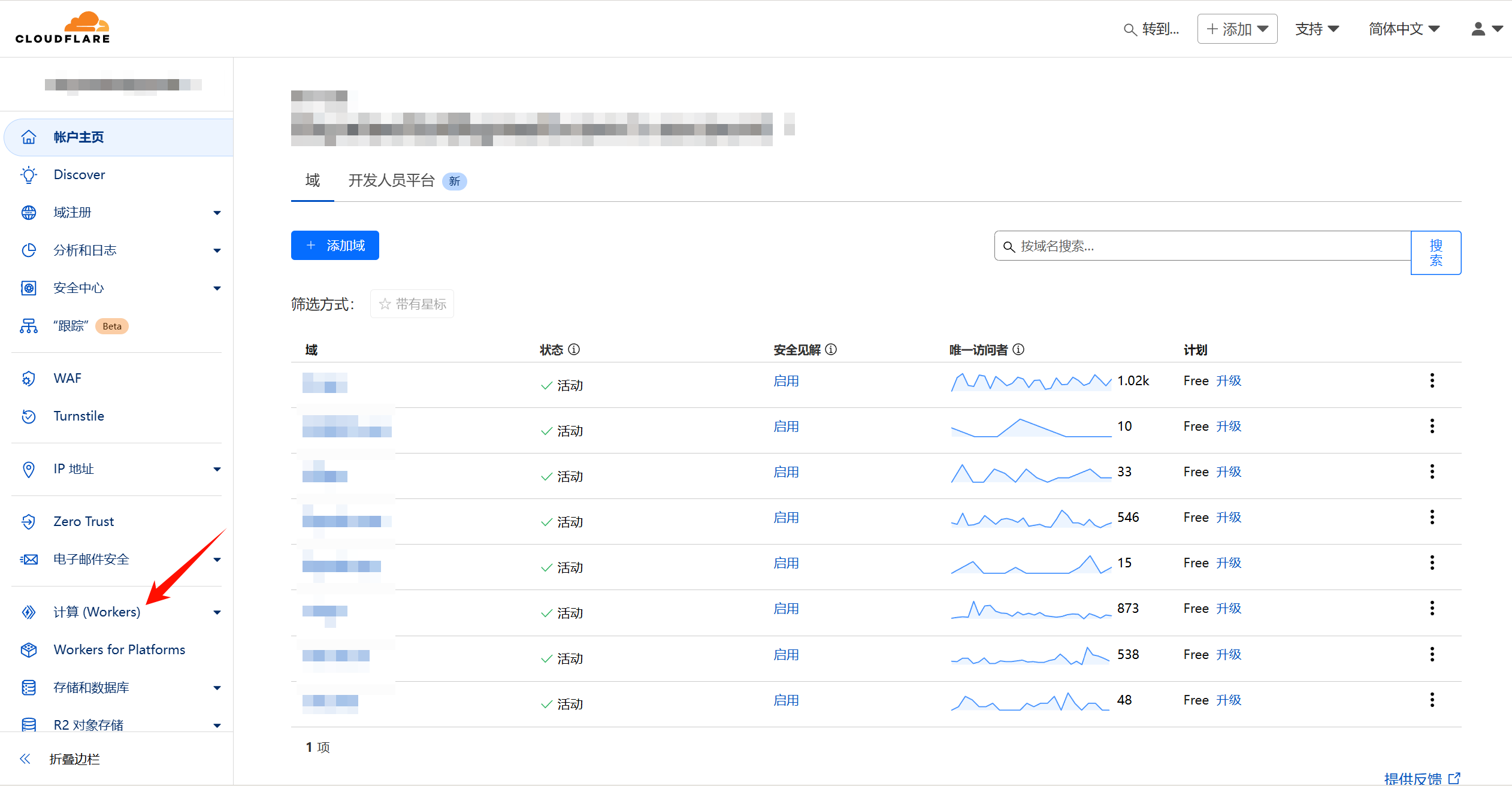Open the 简体中文 language dropdown
This screenshot has width=1512, height=786.
1404,29
